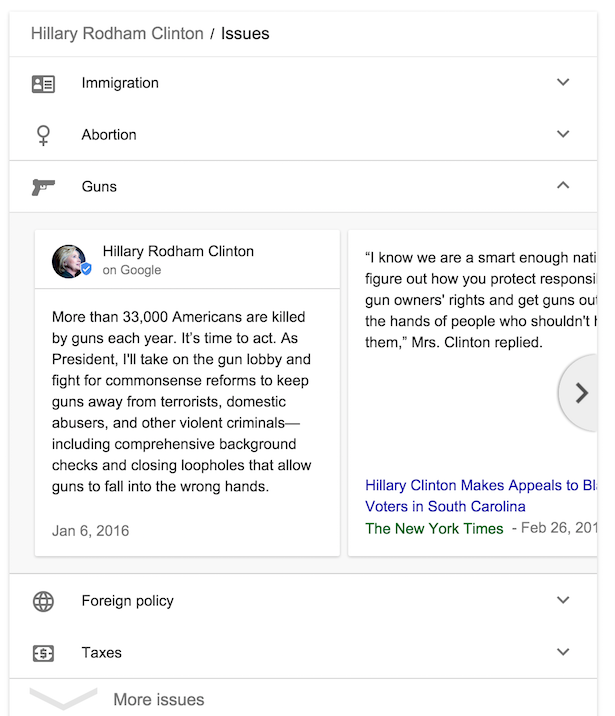The height and width of the screenshot is (716, 615).
Task: Collapse the Guns section chevron
Action: click(563, 186)
